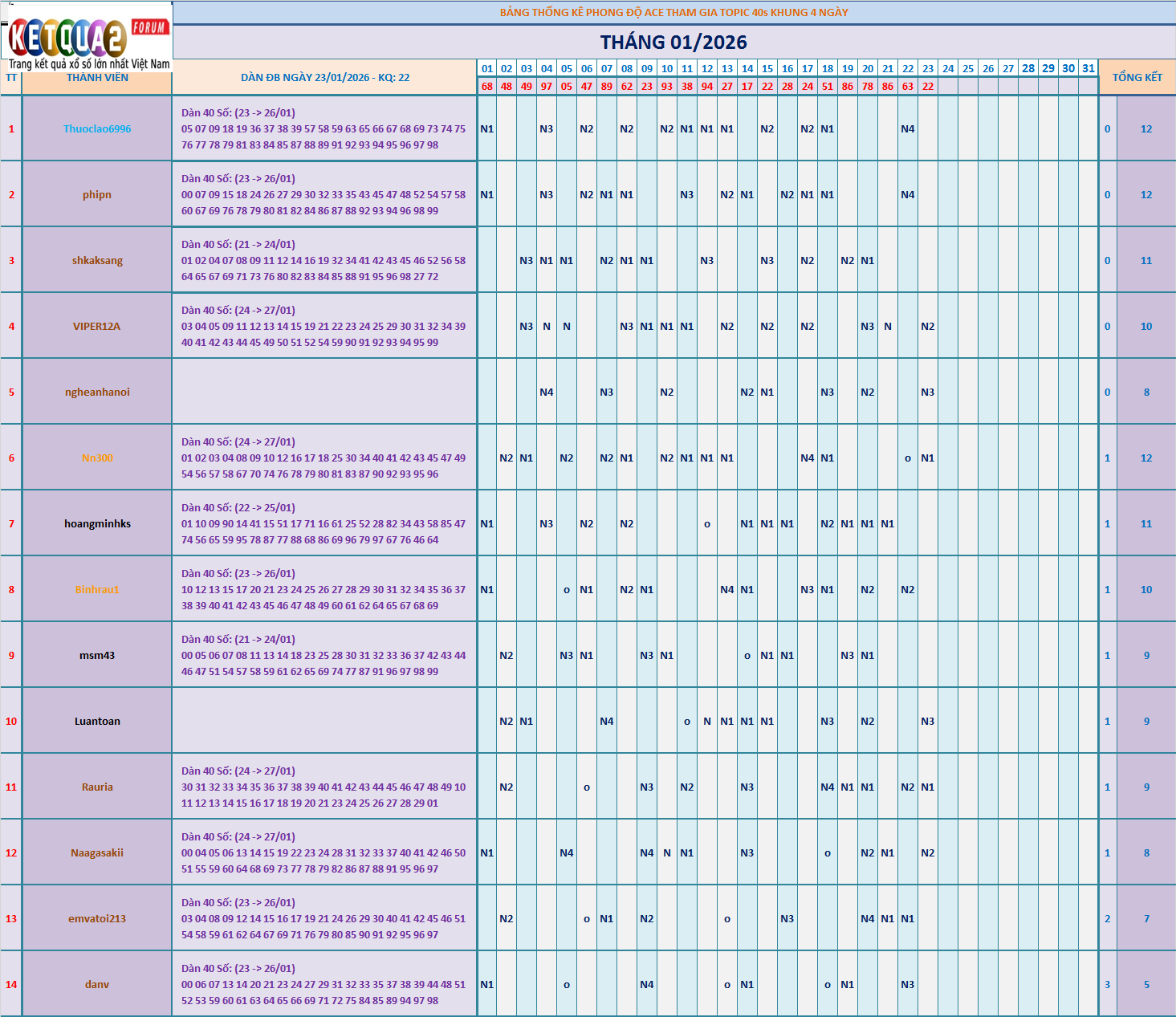The width and height of the screenshot is (1176, 1017).
Task: Select the TT column header
Action: [11, 78]
